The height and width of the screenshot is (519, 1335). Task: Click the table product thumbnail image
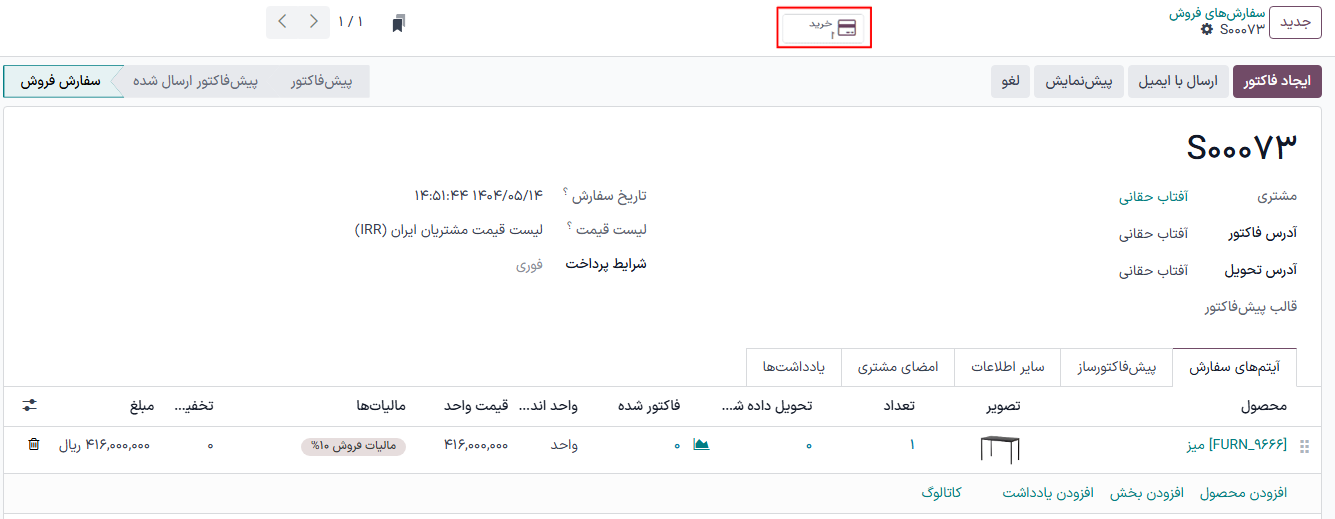[1000, 448]
